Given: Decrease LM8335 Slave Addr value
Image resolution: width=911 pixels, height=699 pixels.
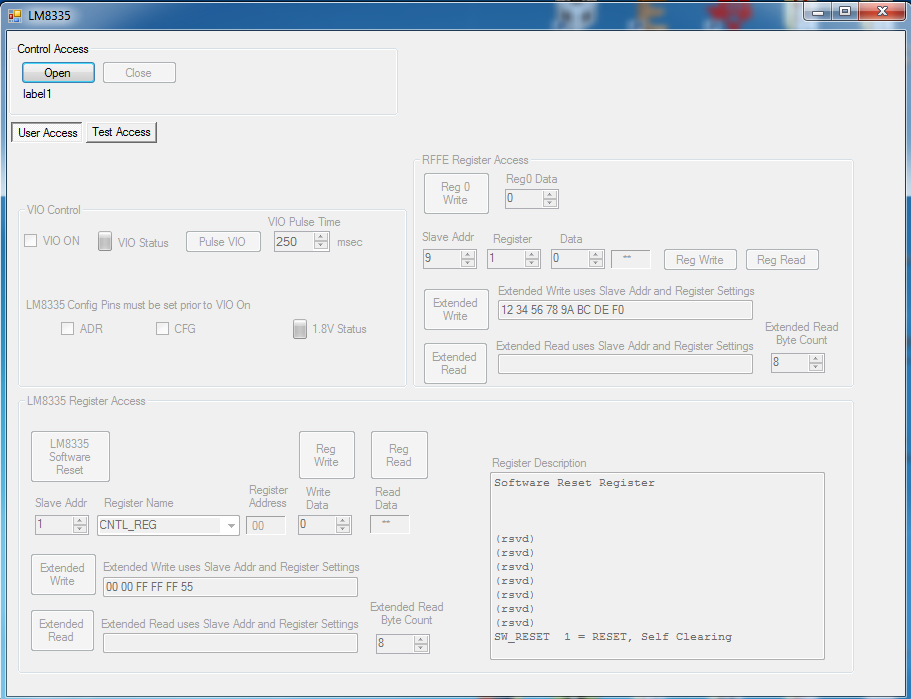Looking at the screenshot, I should pyautogui.click(x=80, y=529).
